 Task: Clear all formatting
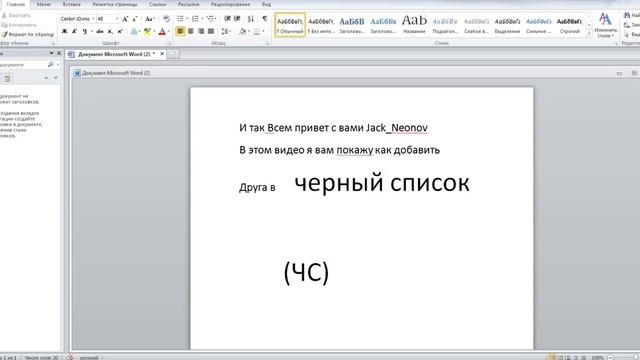click(x=166, y=19)
